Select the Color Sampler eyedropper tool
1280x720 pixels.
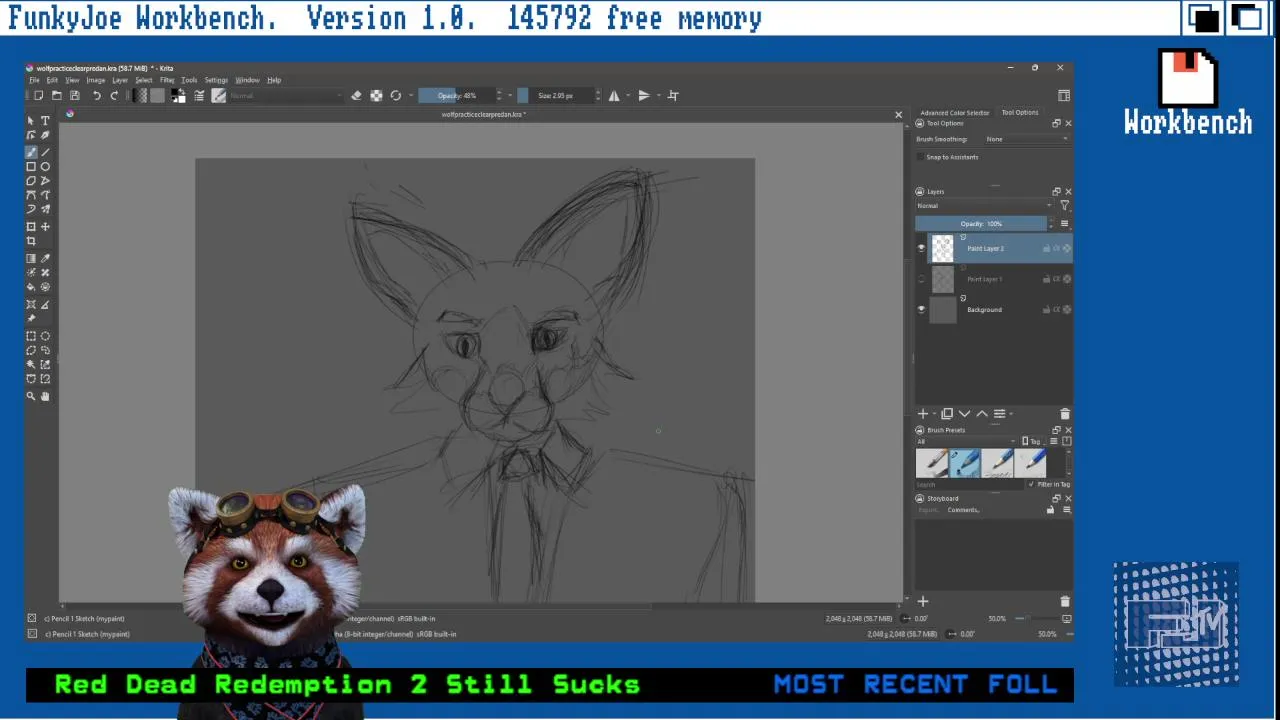click(45, 259)
